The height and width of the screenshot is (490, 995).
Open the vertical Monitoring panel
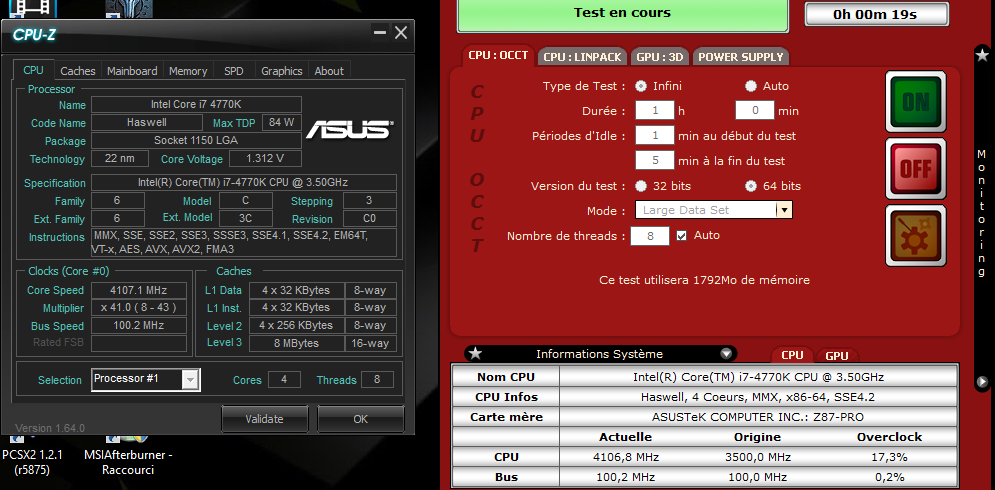click(x=981, y=213)
